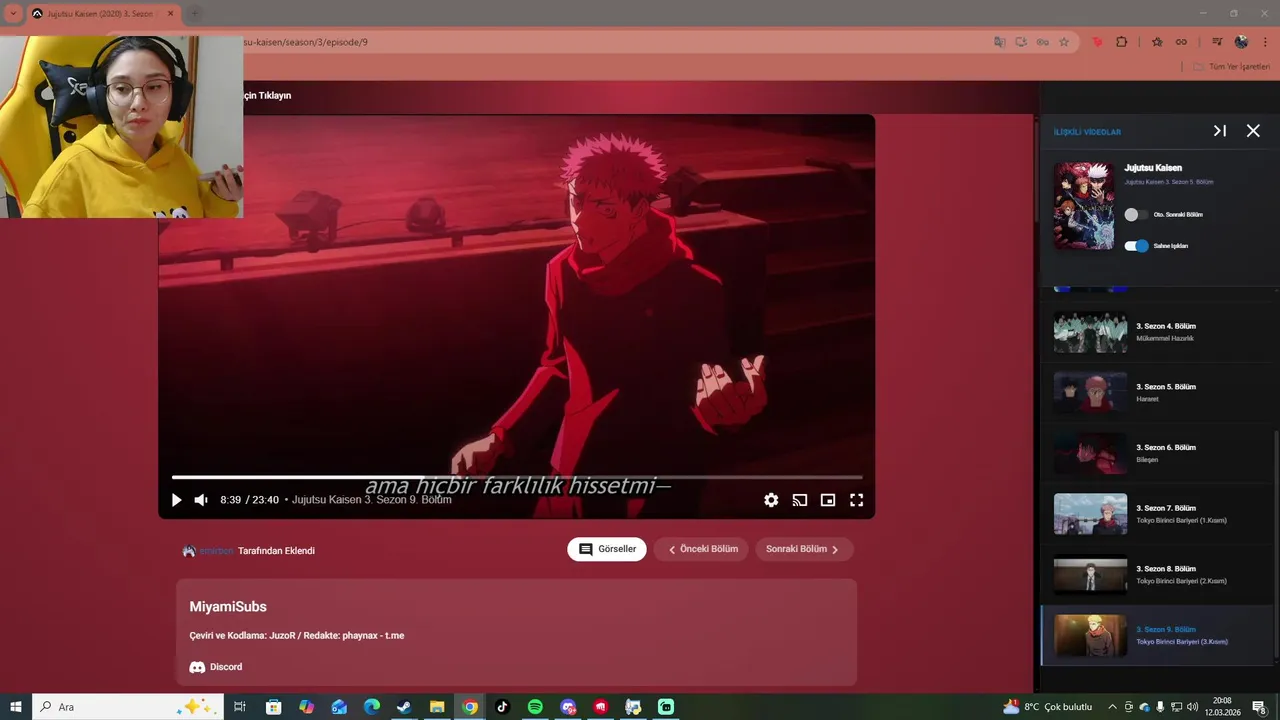Open the taskbar volume control
This screenshot has width=1280, height=720.
pyautogui.click(x=1192, y=707)
